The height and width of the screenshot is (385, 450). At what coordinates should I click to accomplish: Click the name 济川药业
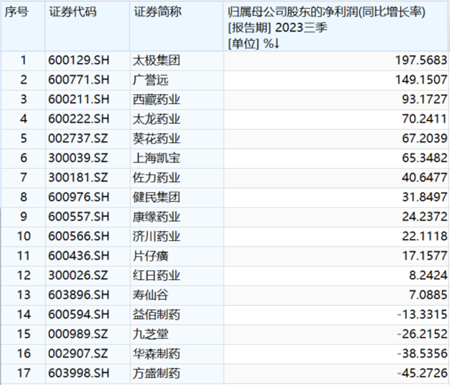pos(156,236)
